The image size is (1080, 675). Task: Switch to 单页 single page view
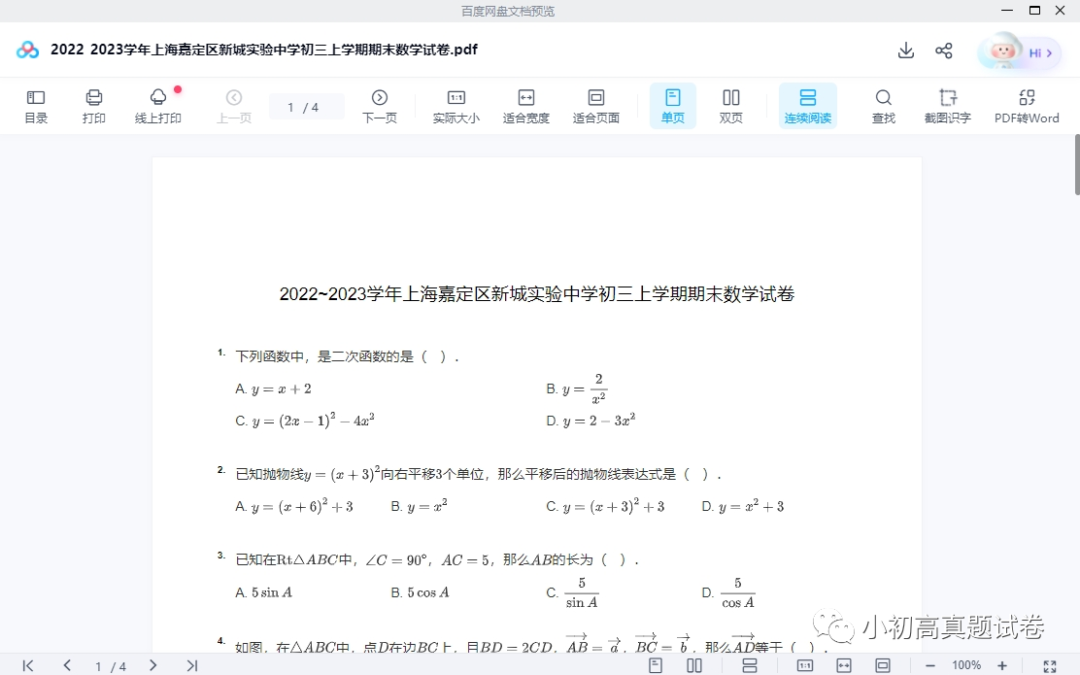(x=673, y=106)
